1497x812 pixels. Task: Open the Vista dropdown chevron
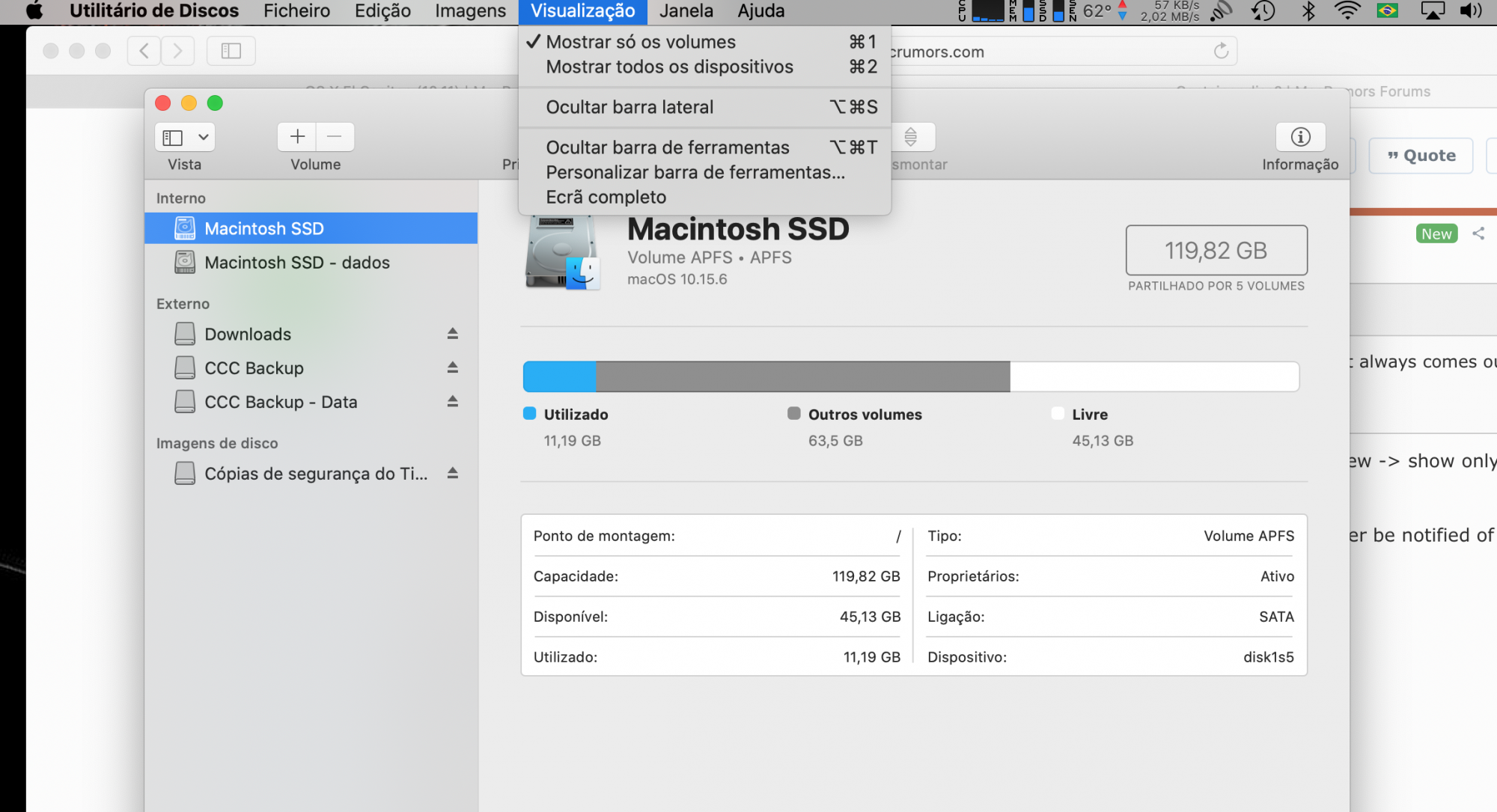pyautogui.click(x=203, y=137)
